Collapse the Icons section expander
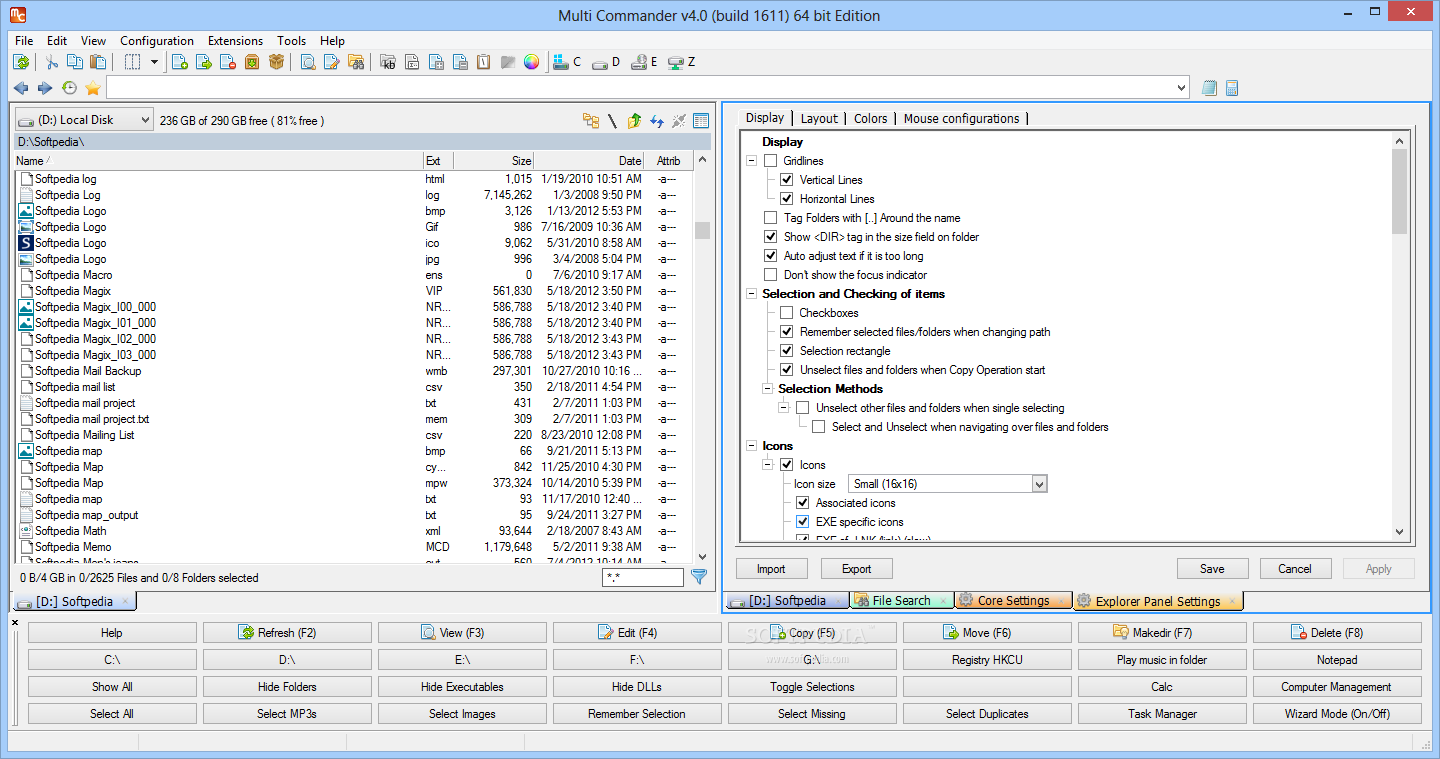 (751, 446)
